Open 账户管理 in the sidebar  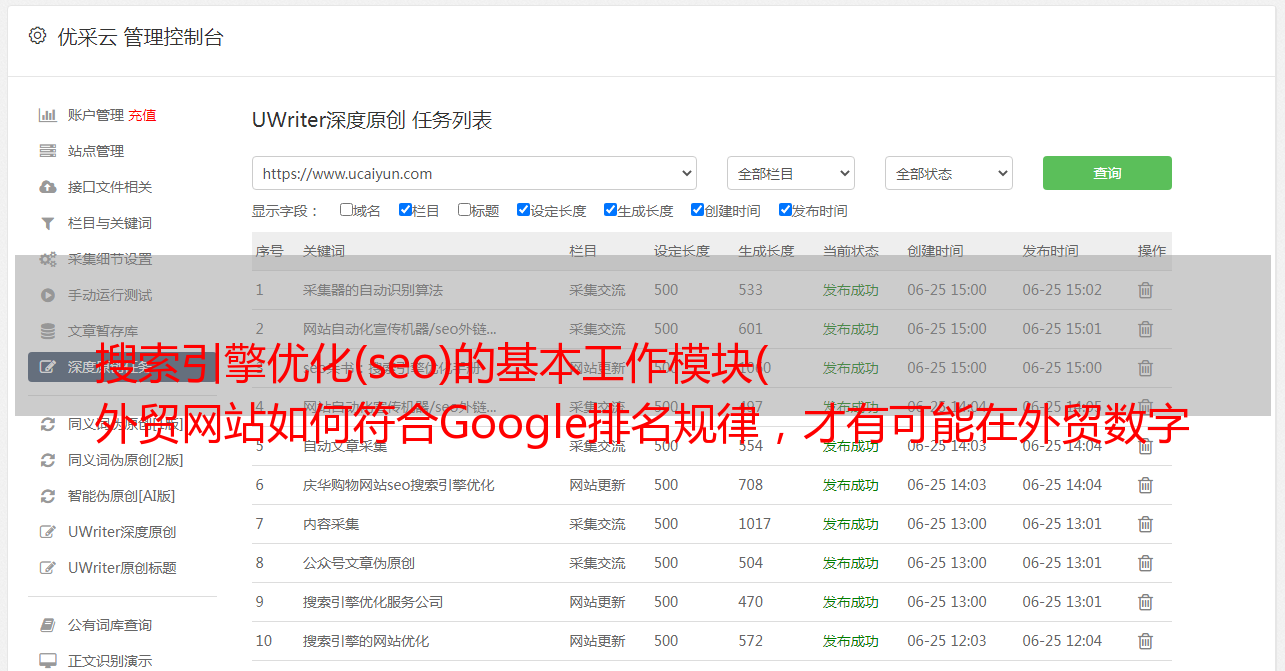click(96, 115)
